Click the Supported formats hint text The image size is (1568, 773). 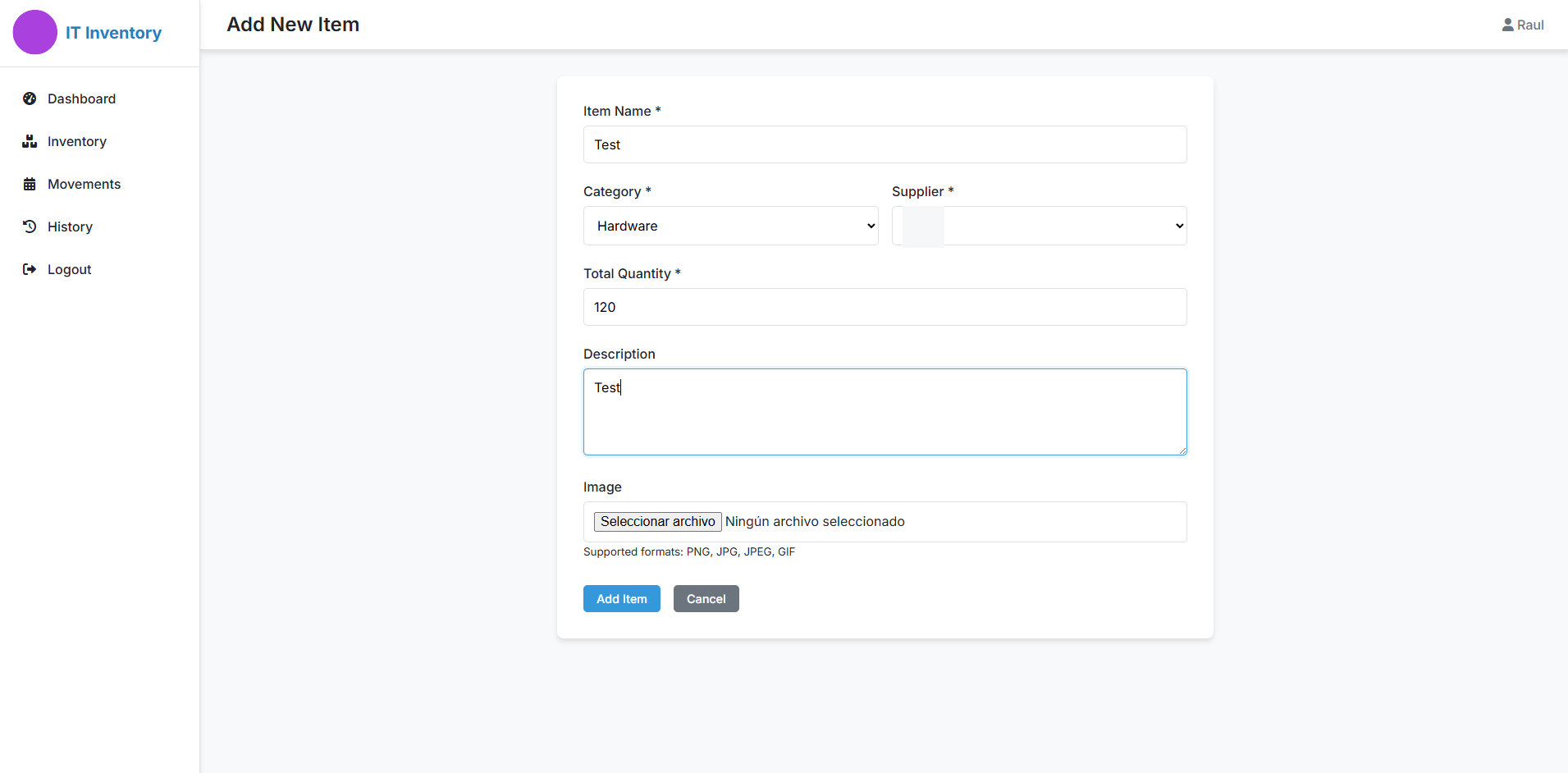point(689,552)
